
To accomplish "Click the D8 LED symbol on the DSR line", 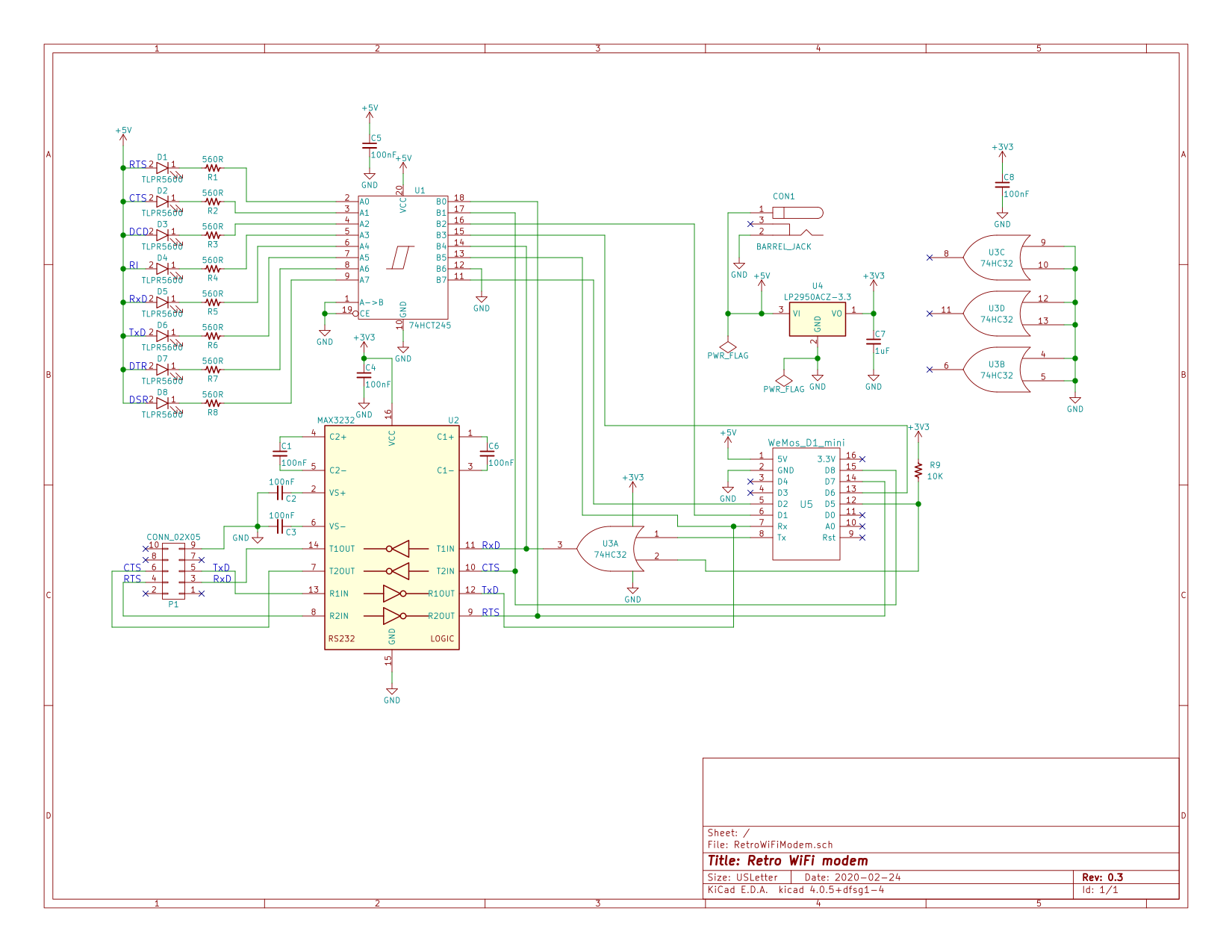I will tap(163, 403).
